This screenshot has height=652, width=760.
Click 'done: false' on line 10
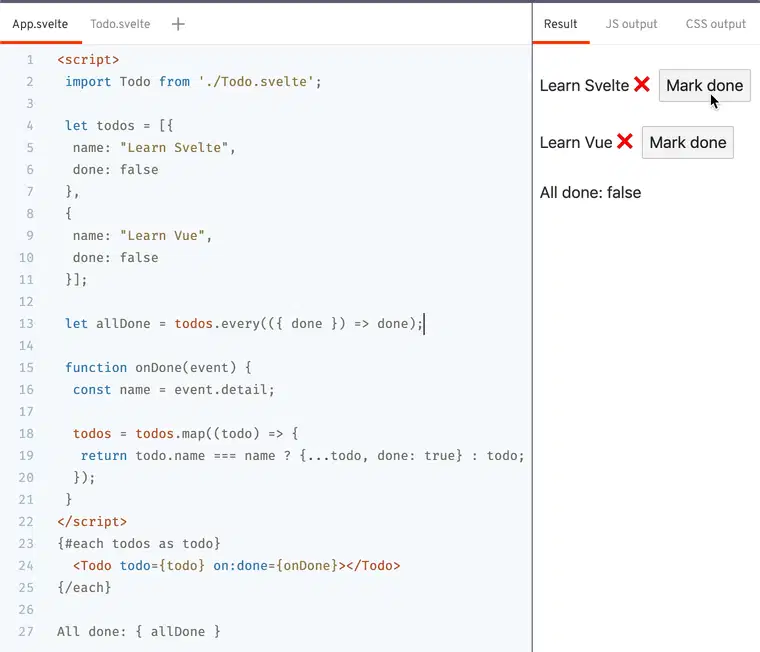tap(115, 257)
